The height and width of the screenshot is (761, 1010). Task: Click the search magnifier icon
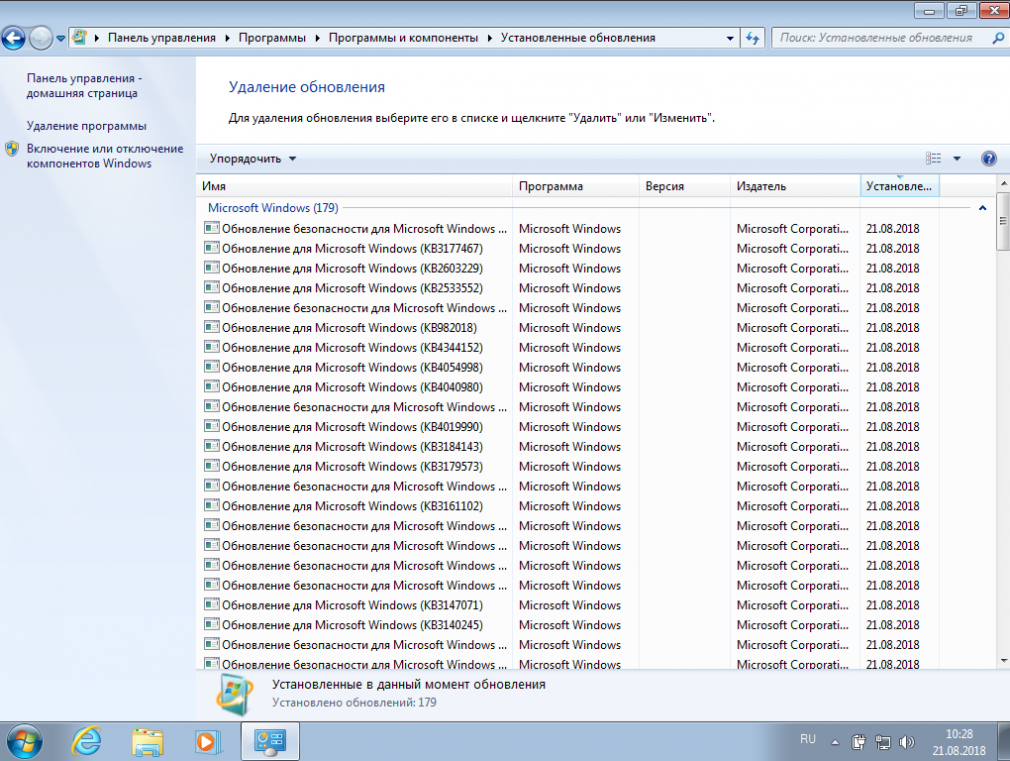(x=997, y=38)
